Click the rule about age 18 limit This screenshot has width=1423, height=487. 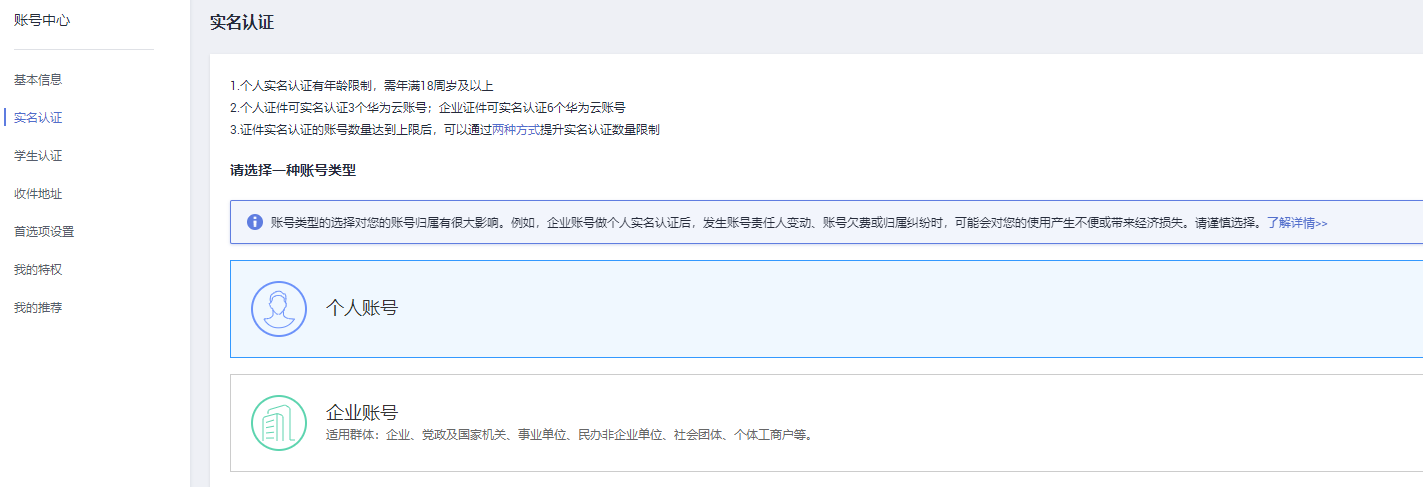(x=362, y=86)
